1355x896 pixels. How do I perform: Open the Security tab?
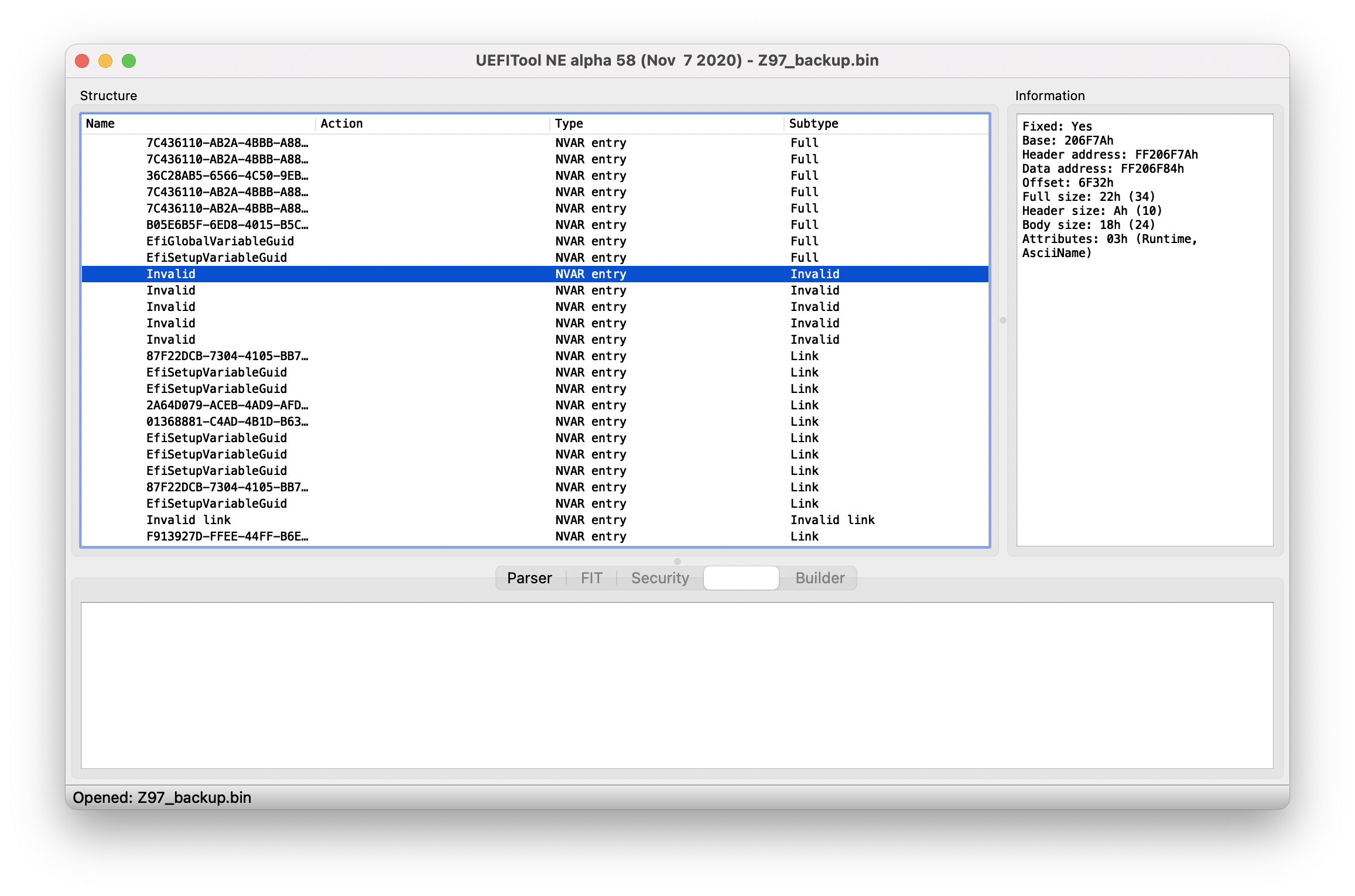click(x=660, y=578)
